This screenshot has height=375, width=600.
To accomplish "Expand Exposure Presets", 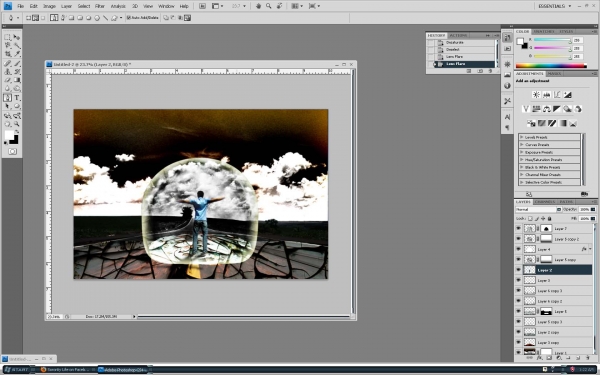I will (x=522, y=152).
